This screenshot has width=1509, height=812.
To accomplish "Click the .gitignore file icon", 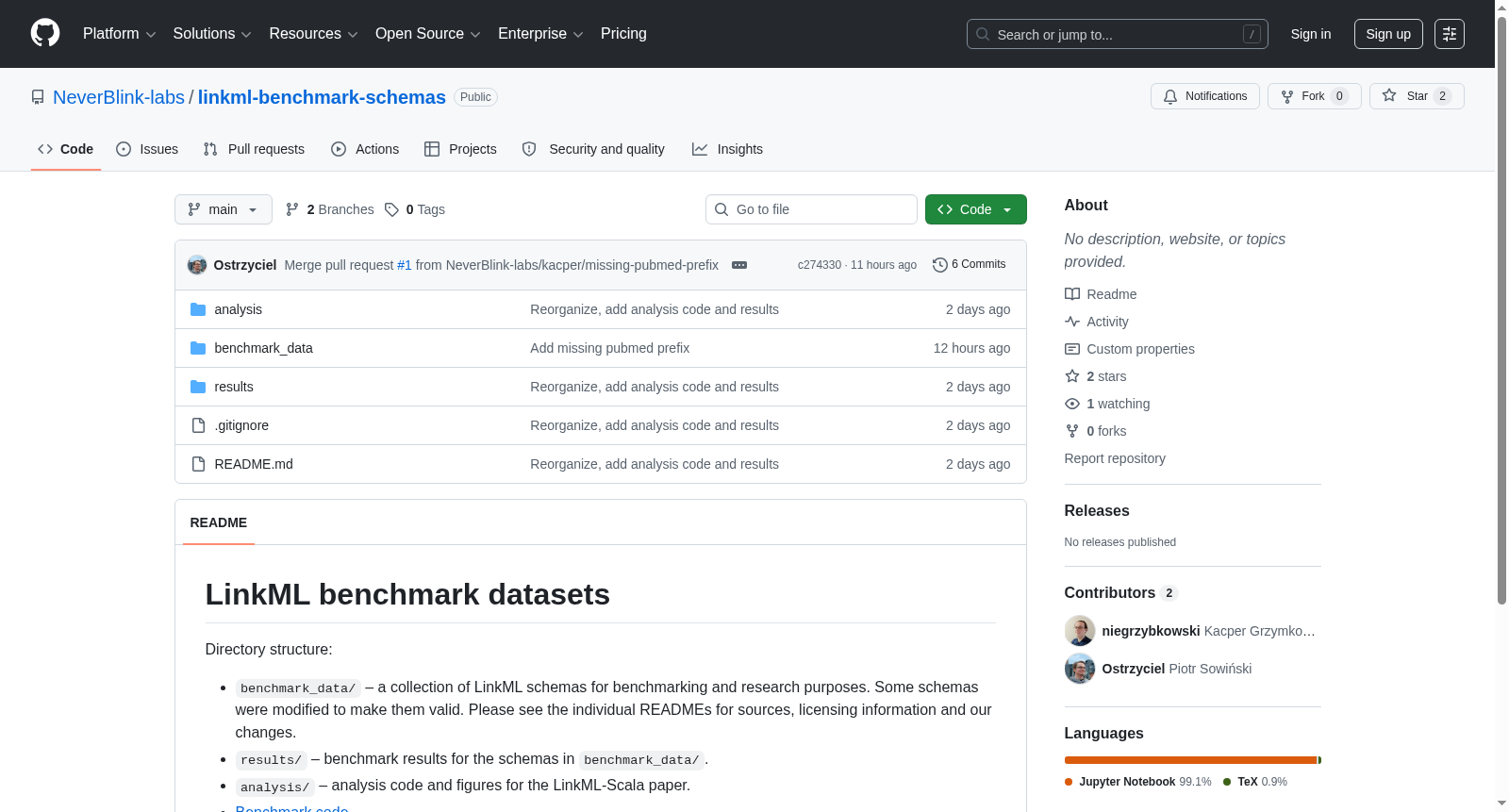I will pos(198,425).
